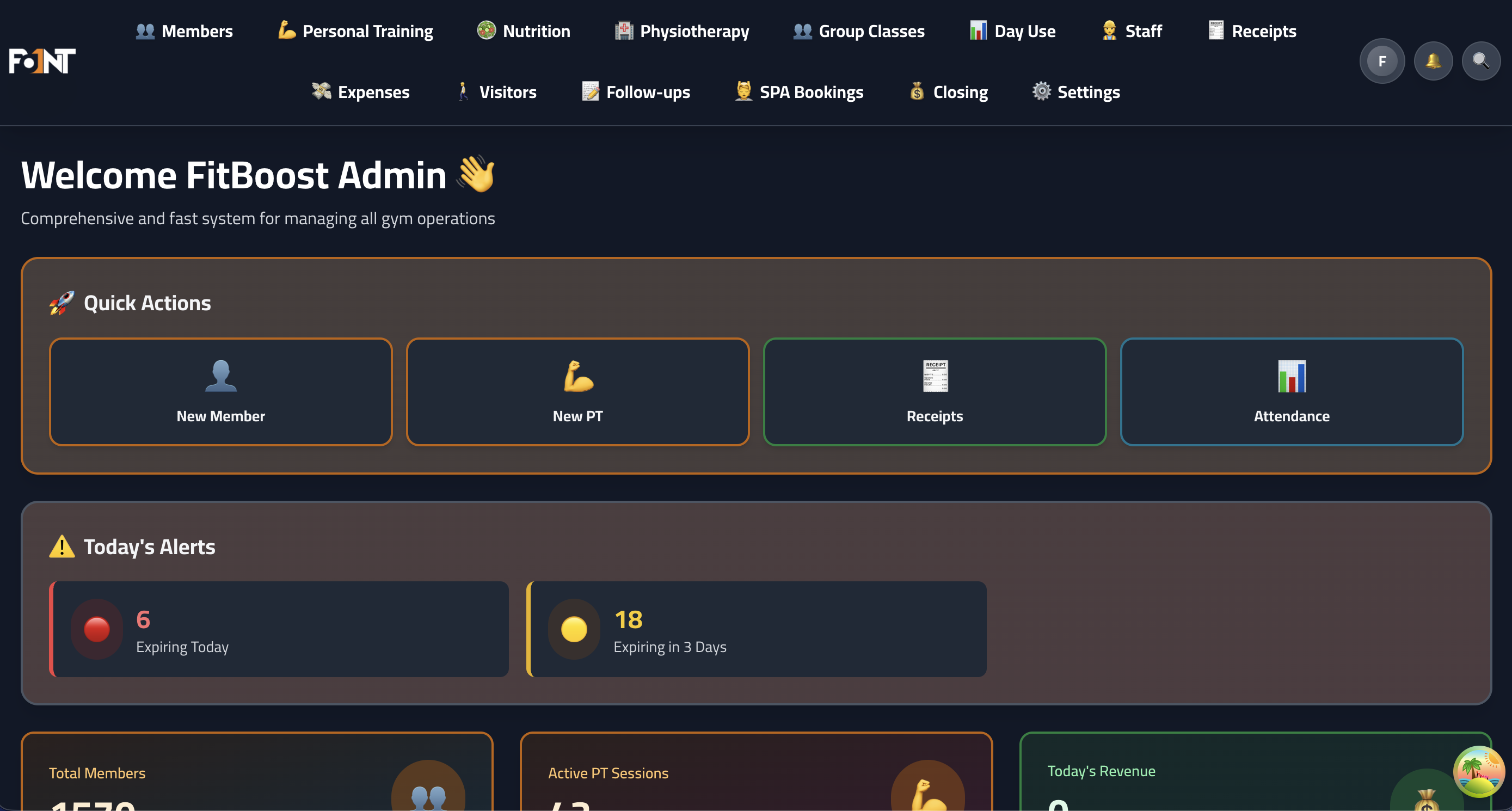
Task: Open the Attendance quick action card
Action: coord(1292,391)
